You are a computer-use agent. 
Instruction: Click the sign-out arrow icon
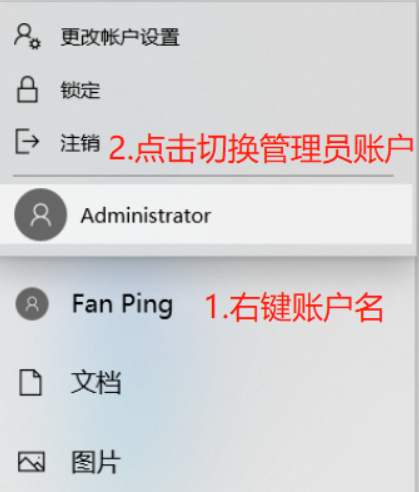point(27,142)
